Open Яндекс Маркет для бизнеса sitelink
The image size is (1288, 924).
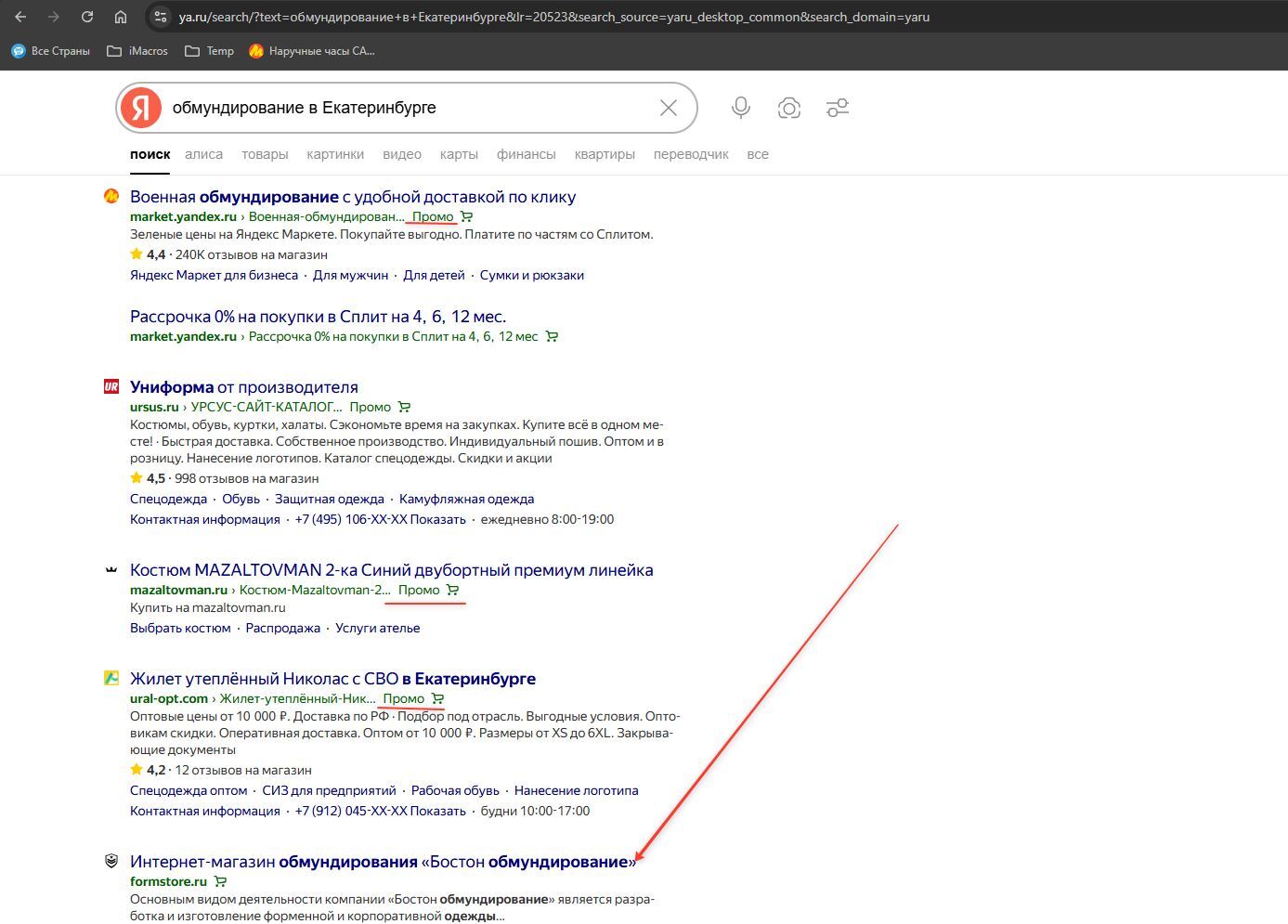point(214,275)
